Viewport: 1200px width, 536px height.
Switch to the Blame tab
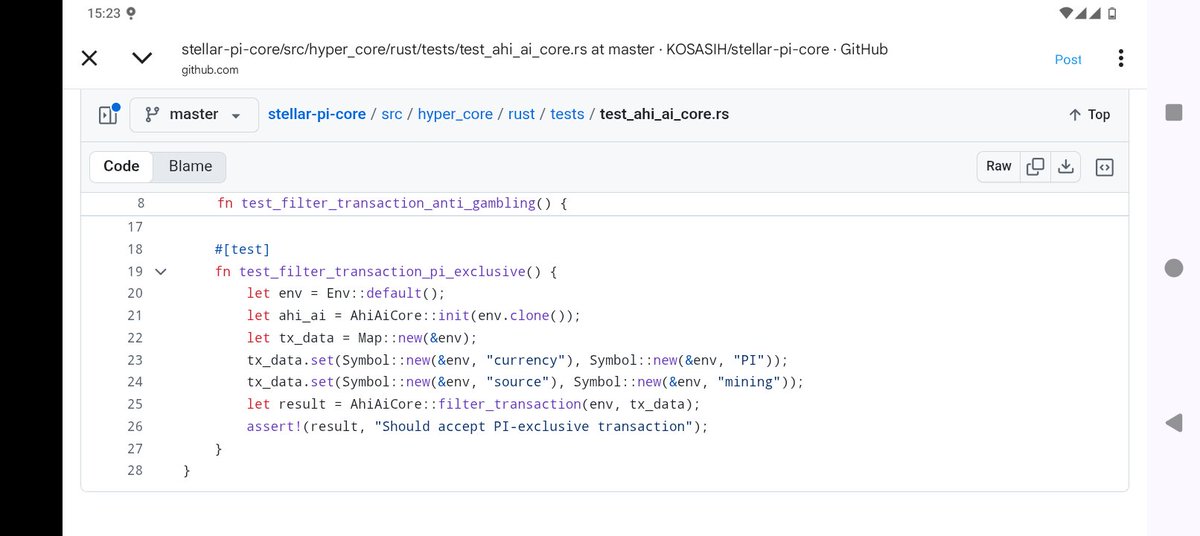(190, 166)
